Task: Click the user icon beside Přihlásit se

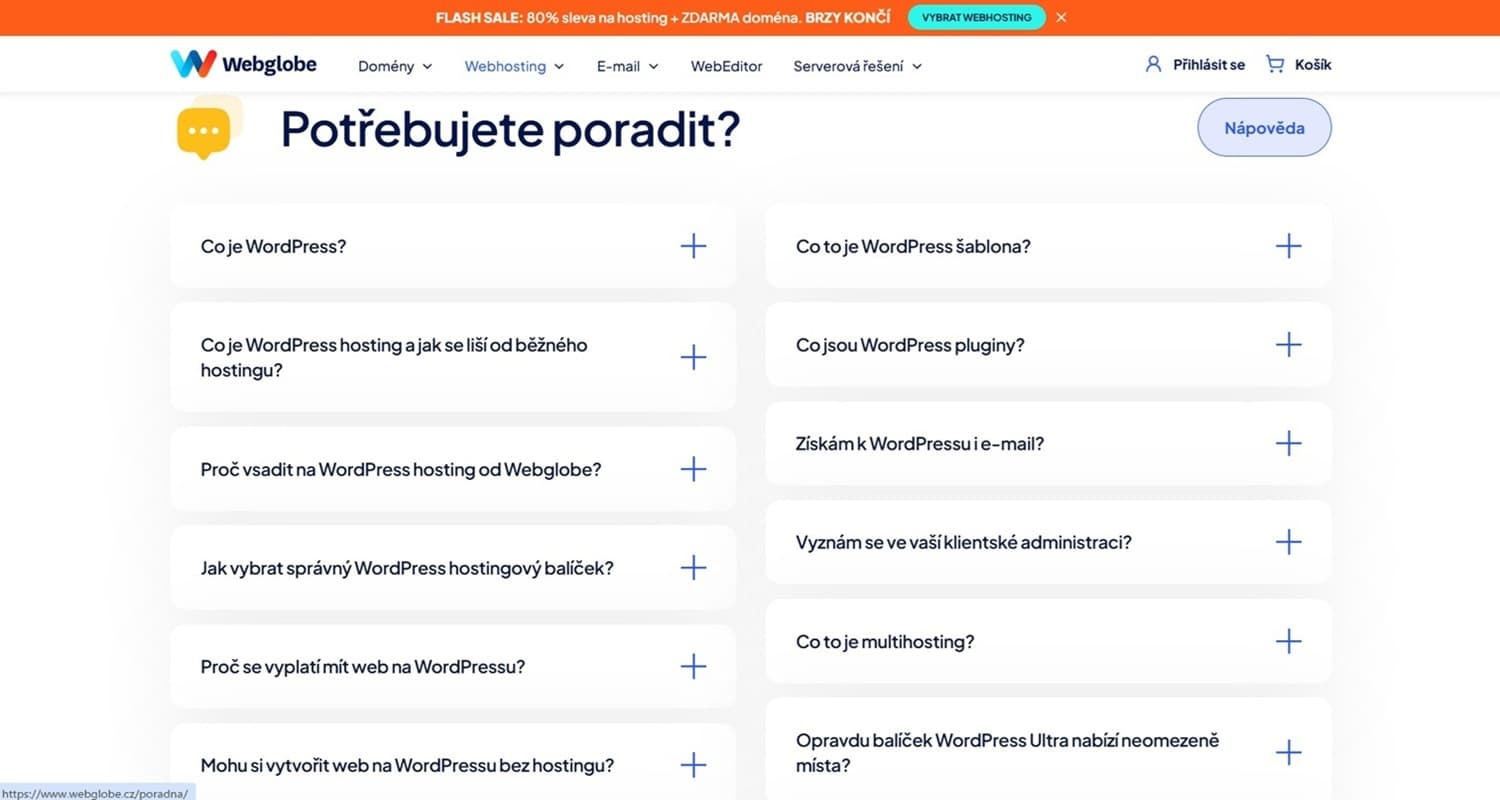Action: 1154,64
